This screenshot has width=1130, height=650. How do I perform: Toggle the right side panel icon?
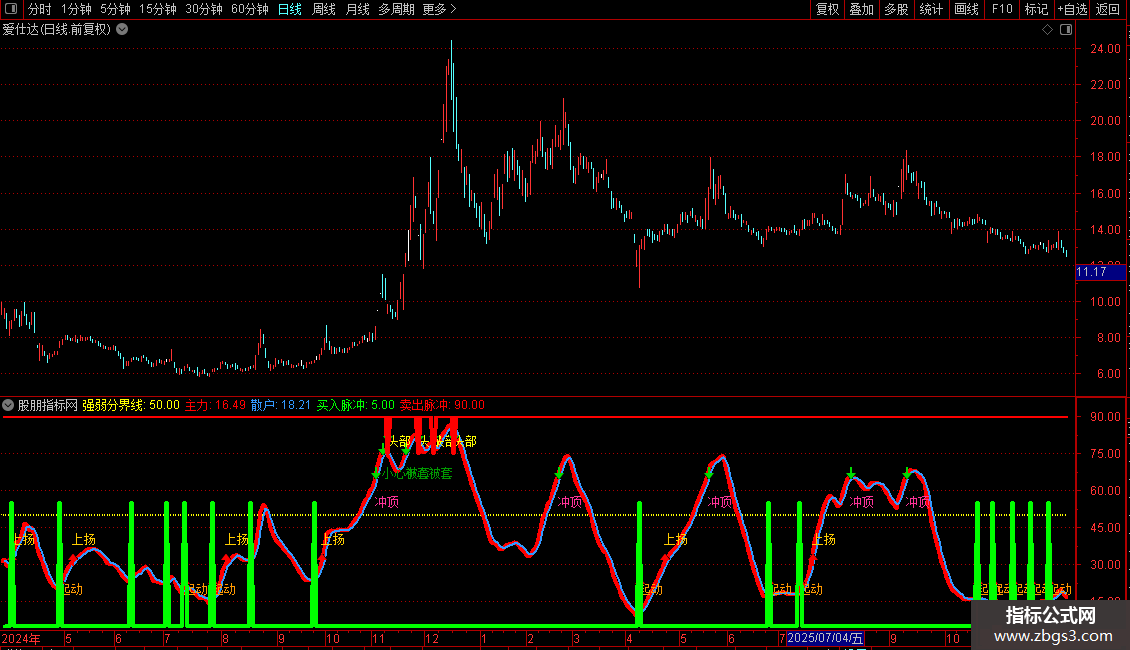[x=1066, y=30]
